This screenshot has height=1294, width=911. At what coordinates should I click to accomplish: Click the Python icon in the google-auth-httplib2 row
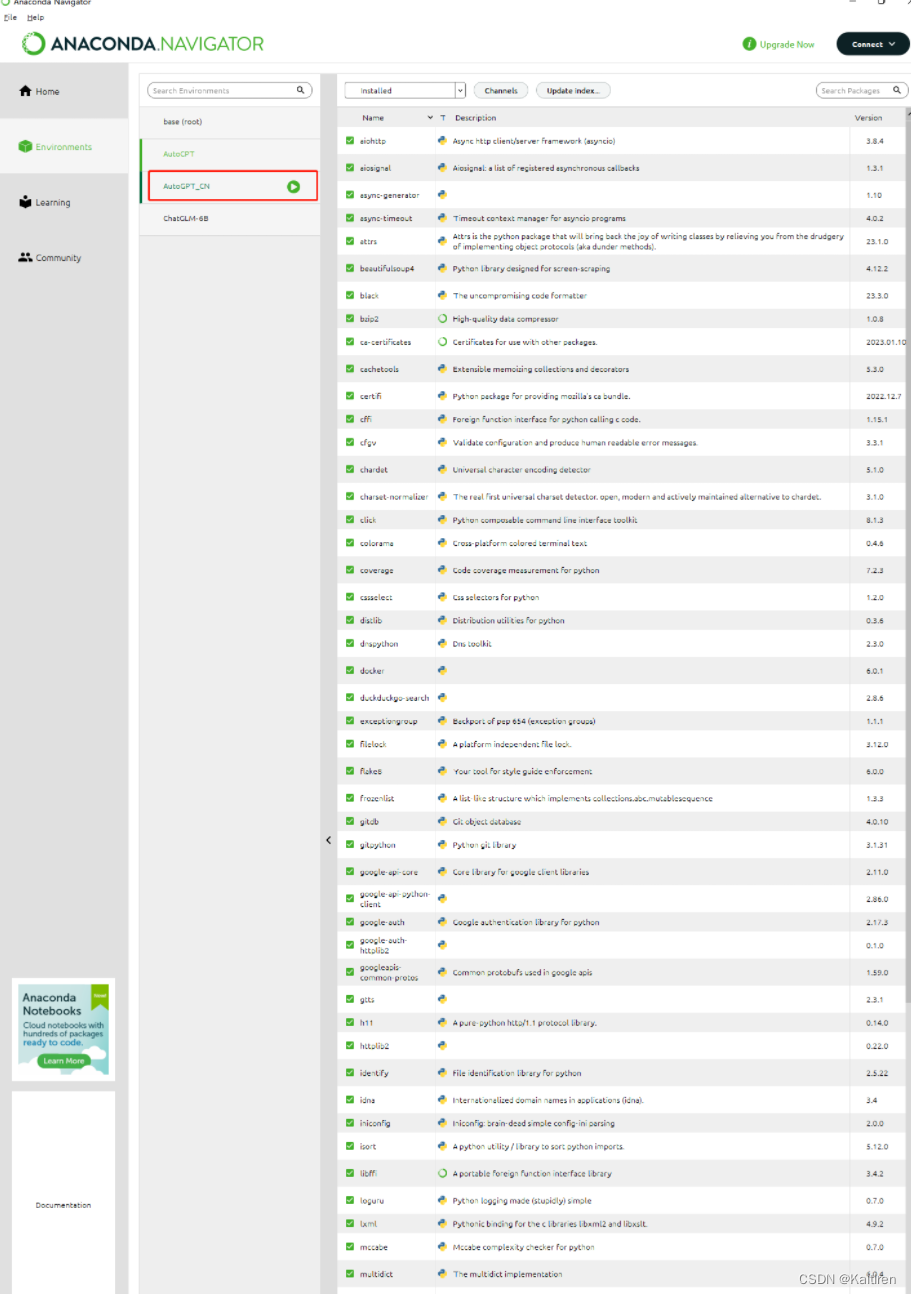coord(442,945)
